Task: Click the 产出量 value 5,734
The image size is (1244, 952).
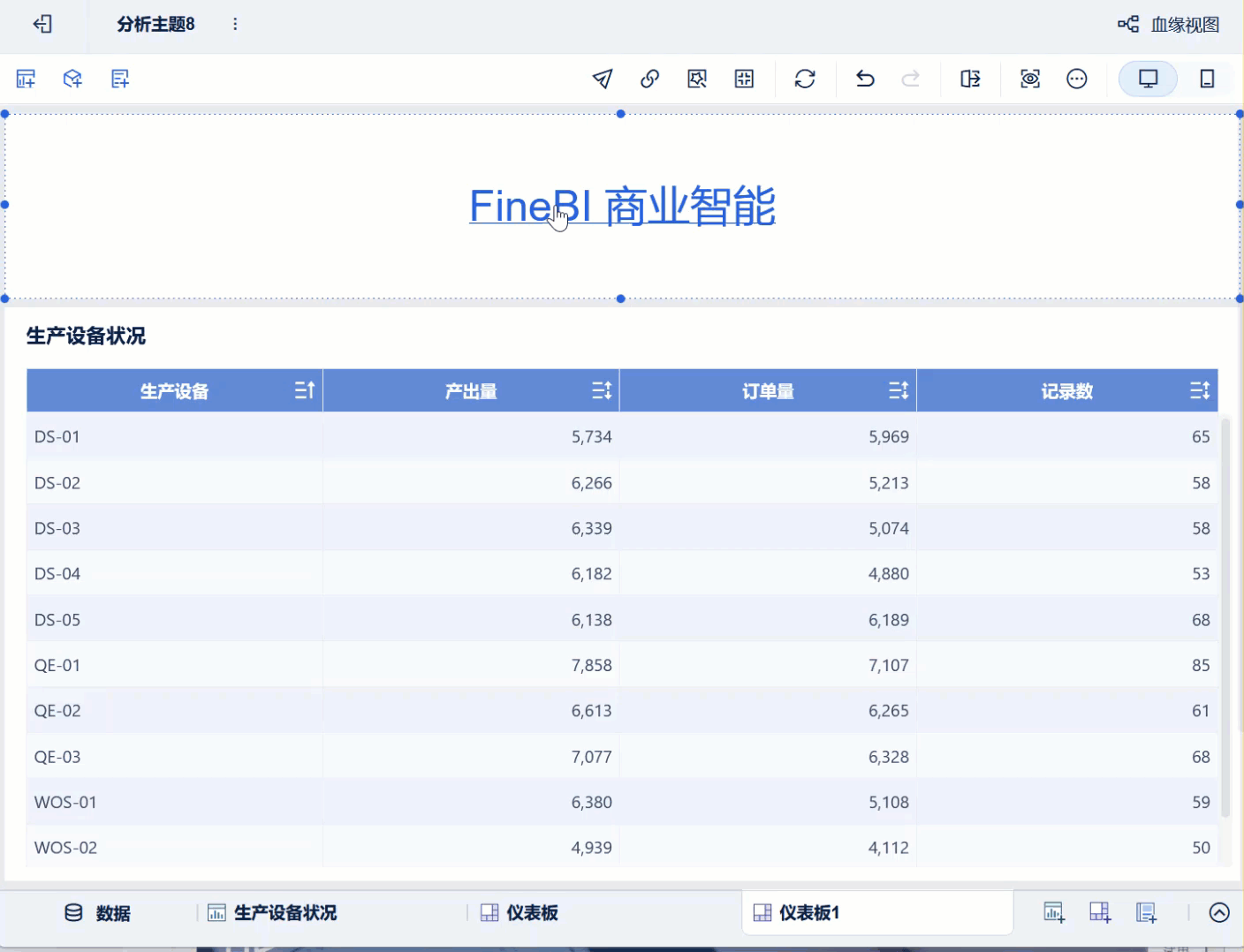Action: [592, 437]
